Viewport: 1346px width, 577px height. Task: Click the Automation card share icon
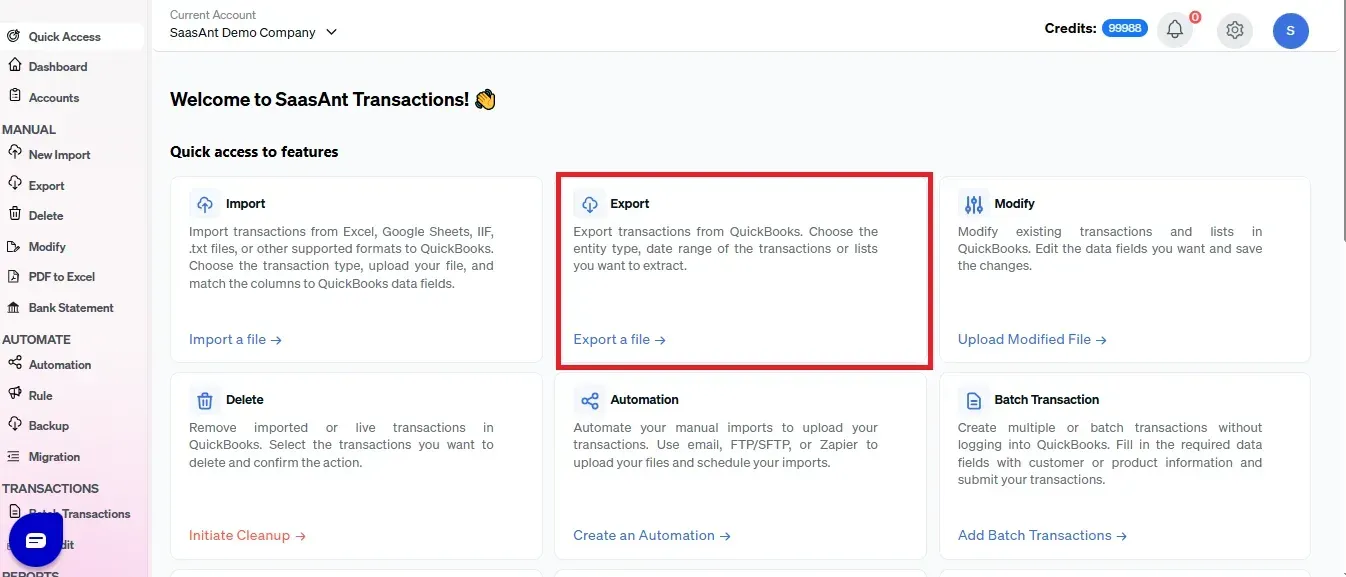(590, 400)
